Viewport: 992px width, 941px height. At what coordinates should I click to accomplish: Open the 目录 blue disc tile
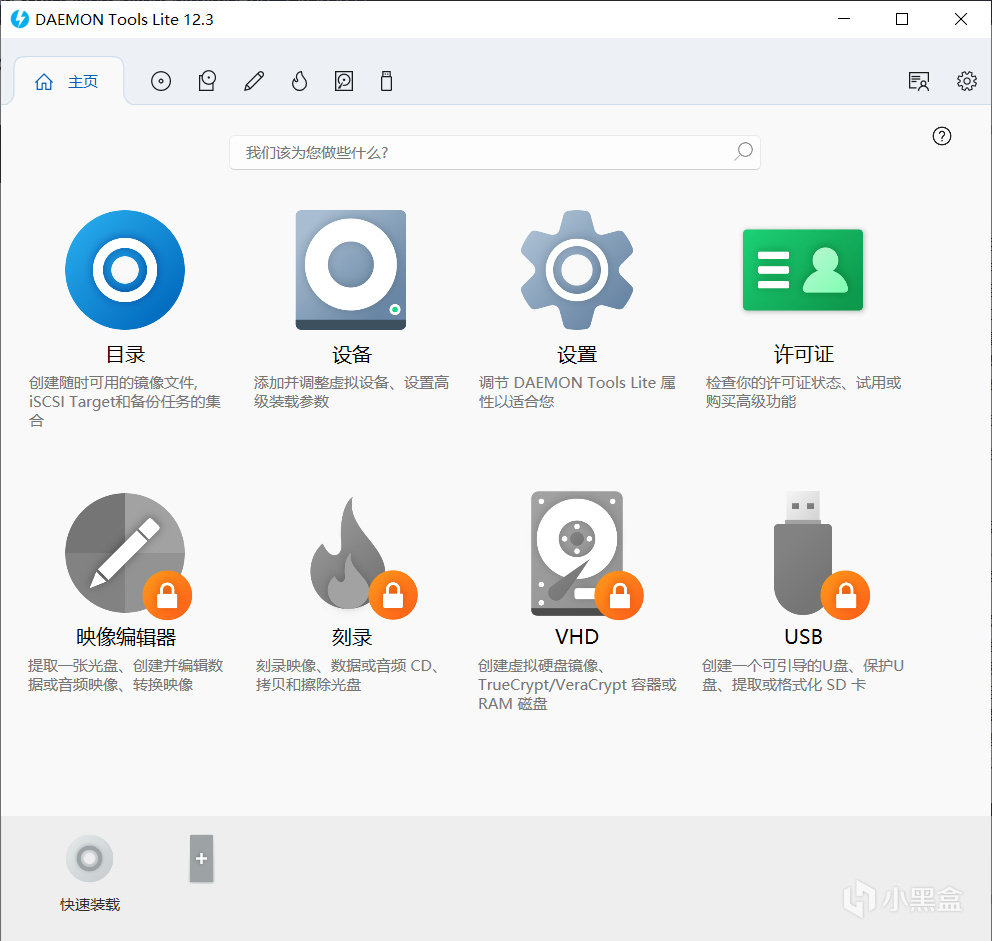(125, 270)
